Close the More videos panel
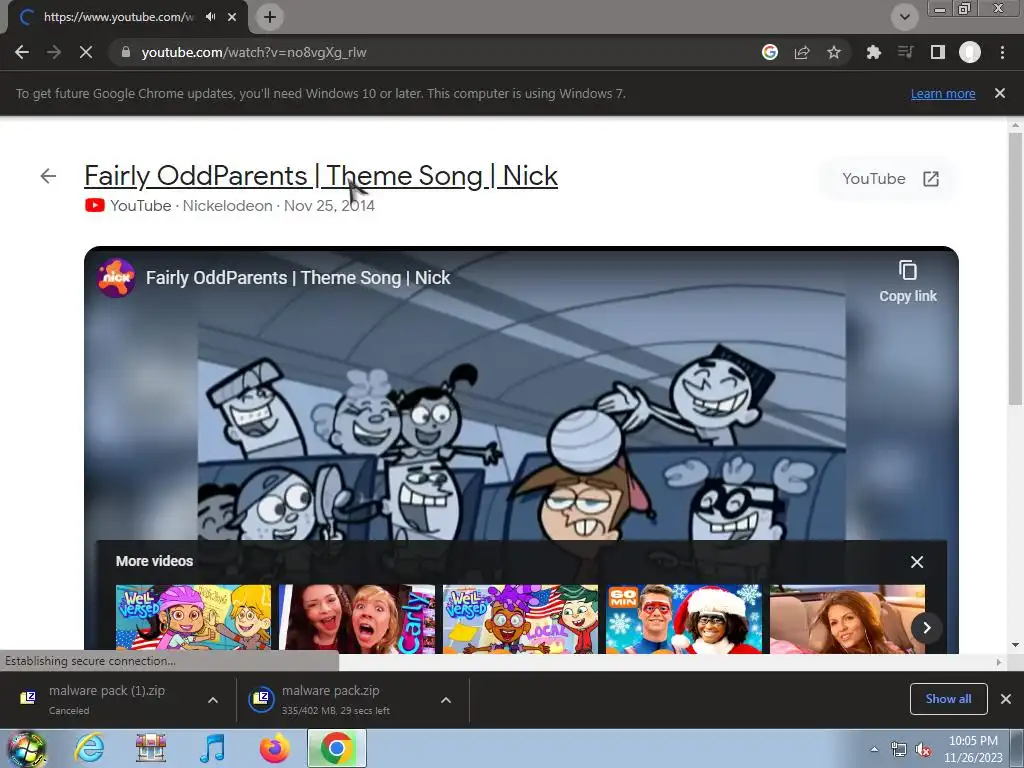Screen dimensions: 1024x768 pyautogui.click(x=917, y=562)
